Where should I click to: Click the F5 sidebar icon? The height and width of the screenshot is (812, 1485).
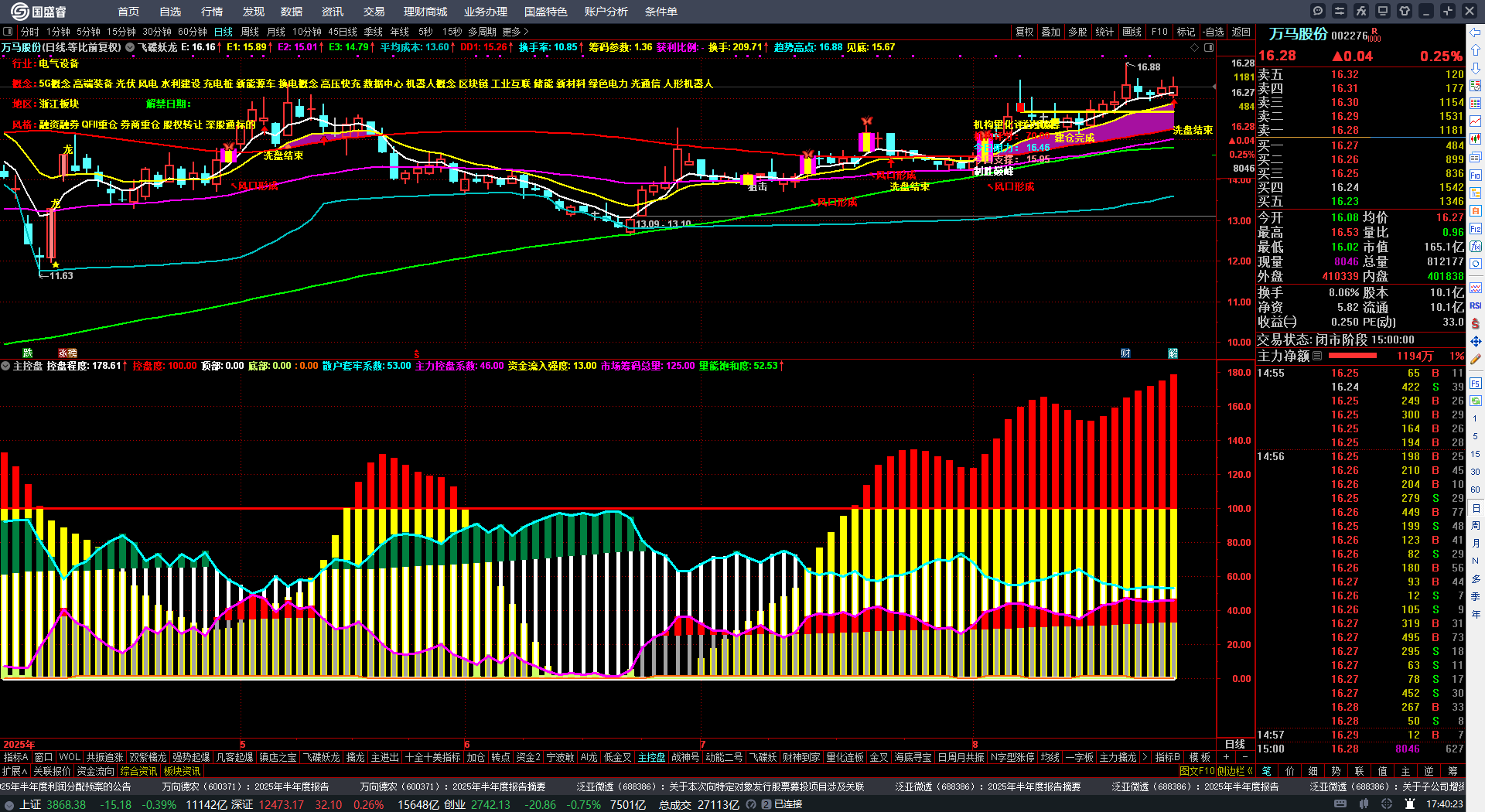coord(1476,383)
